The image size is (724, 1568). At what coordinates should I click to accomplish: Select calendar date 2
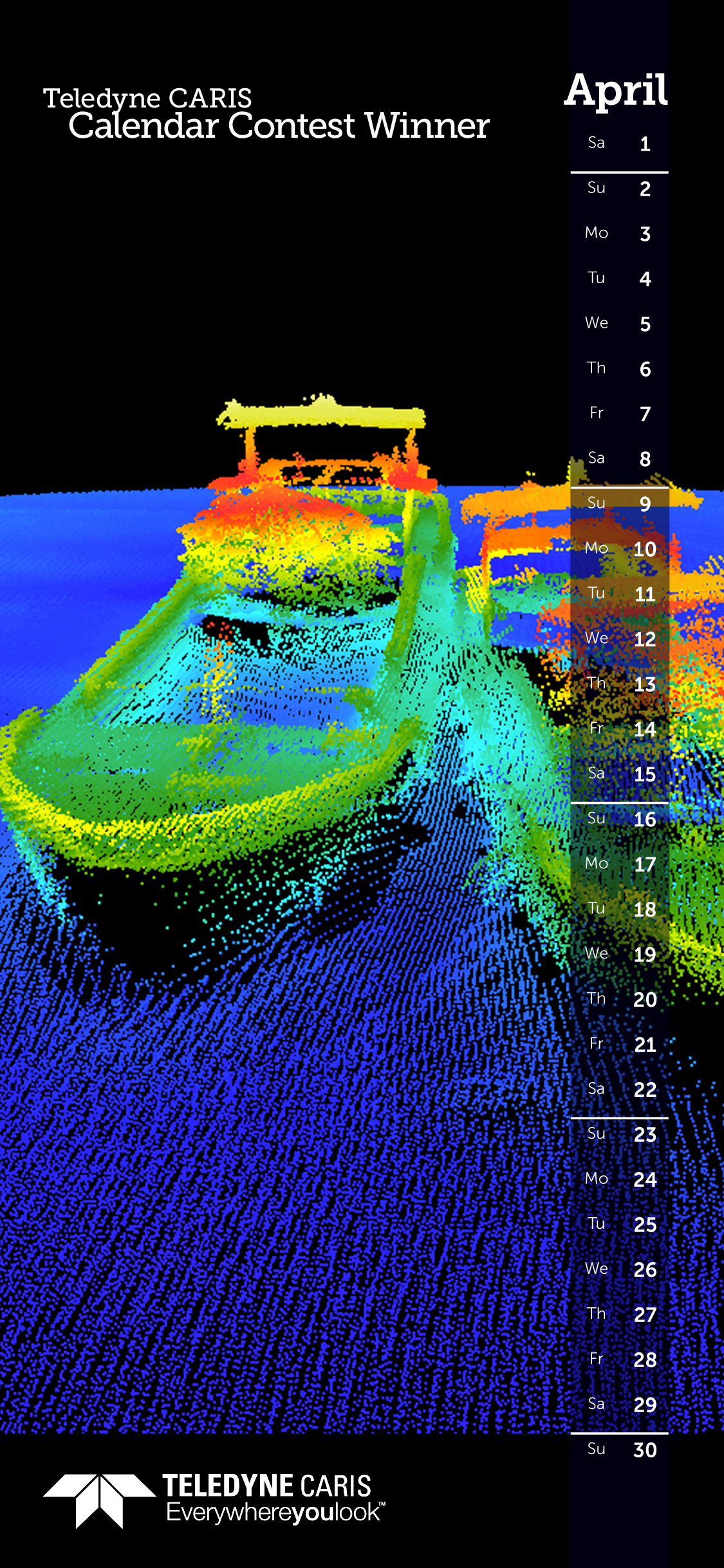point(645,189)
